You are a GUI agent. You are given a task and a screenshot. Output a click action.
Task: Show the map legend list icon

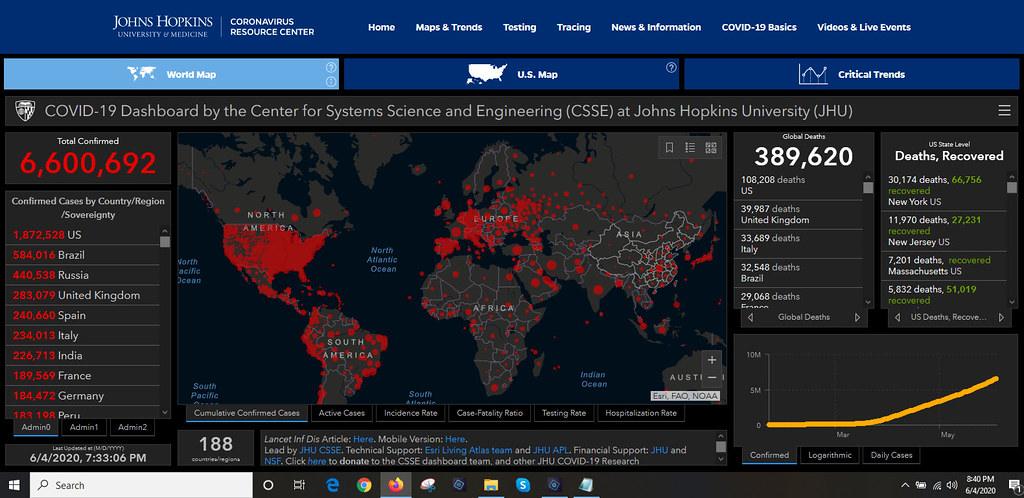pos(690,147)
